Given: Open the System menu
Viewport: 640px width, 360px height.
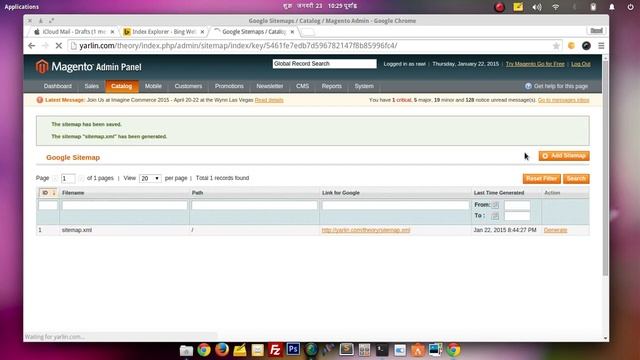Looking at the screenshot, I should (x=364, y=86).
